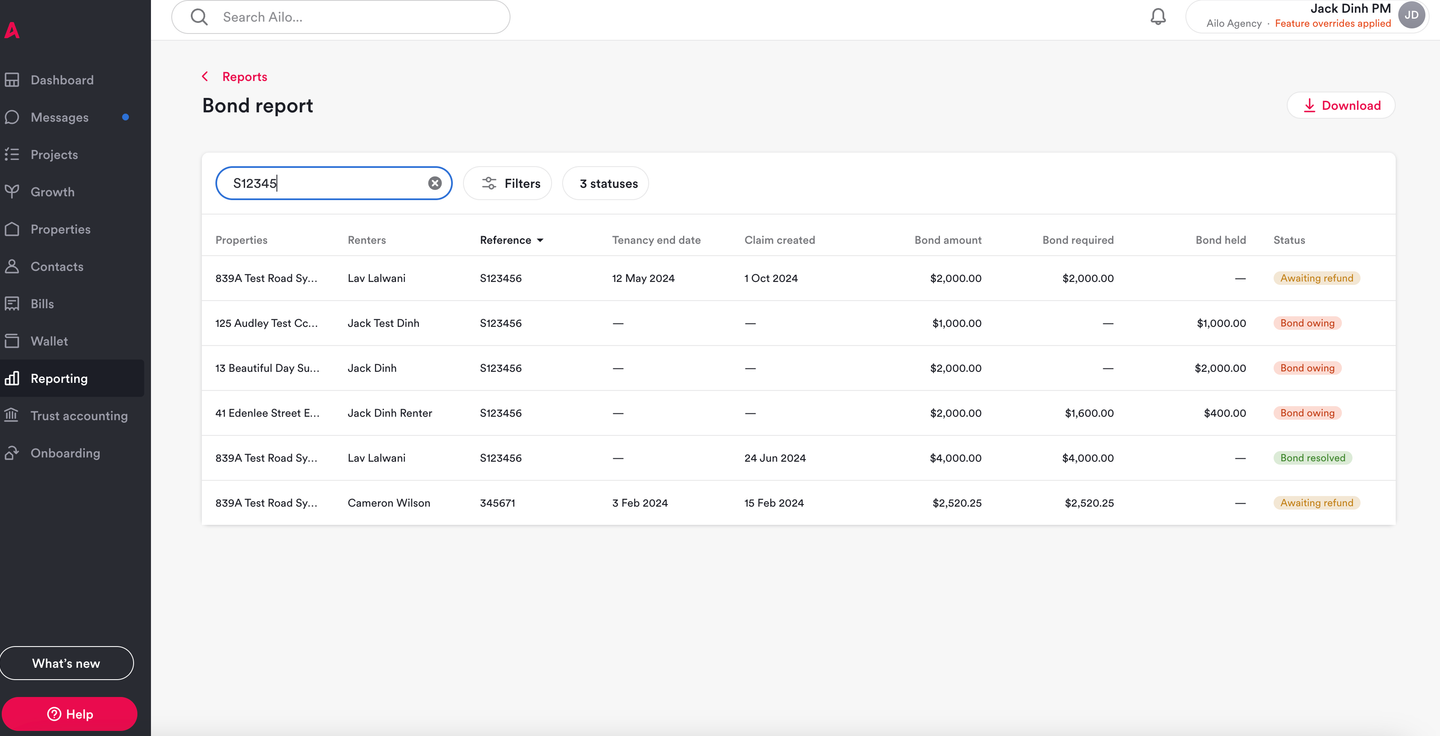Viewport: 1440px width, 736px height.
Task: Select the Growth plant icon
Action: 12,192
